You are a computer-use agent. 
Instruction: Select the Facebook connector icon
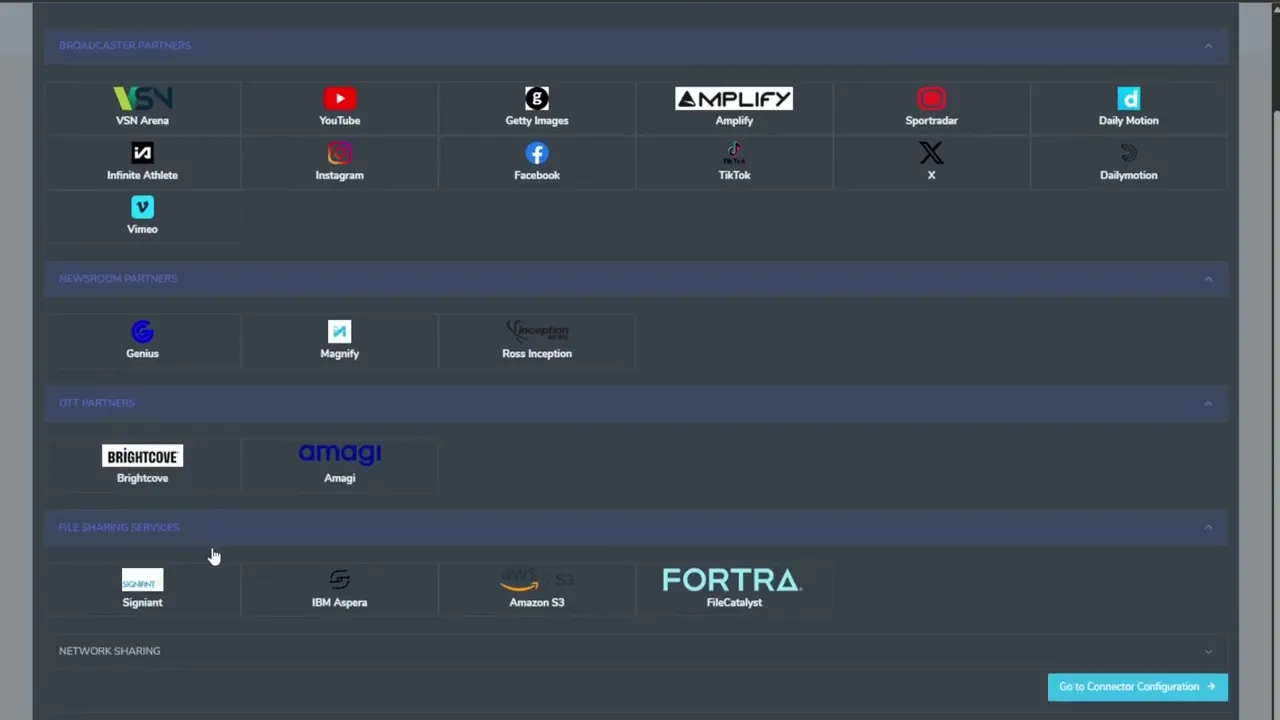pyautogui.click(x=537, y=153)
